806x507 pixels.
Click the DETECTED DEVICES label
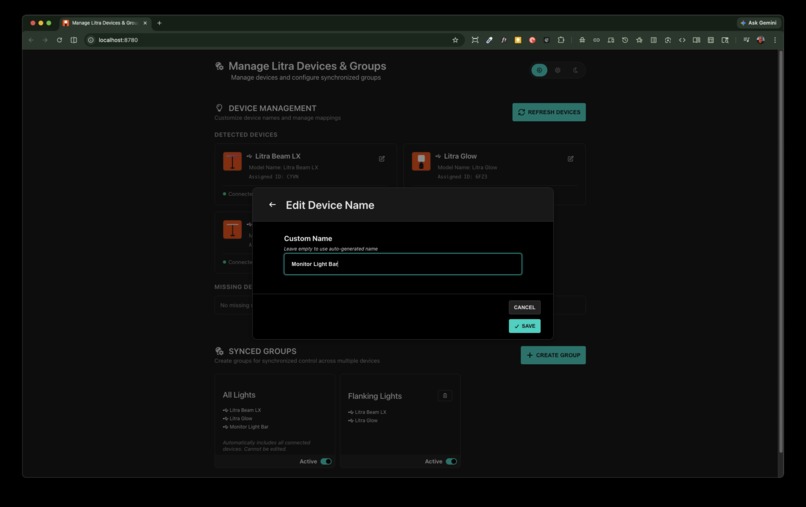pyautogui.click(x=246, y=135)
